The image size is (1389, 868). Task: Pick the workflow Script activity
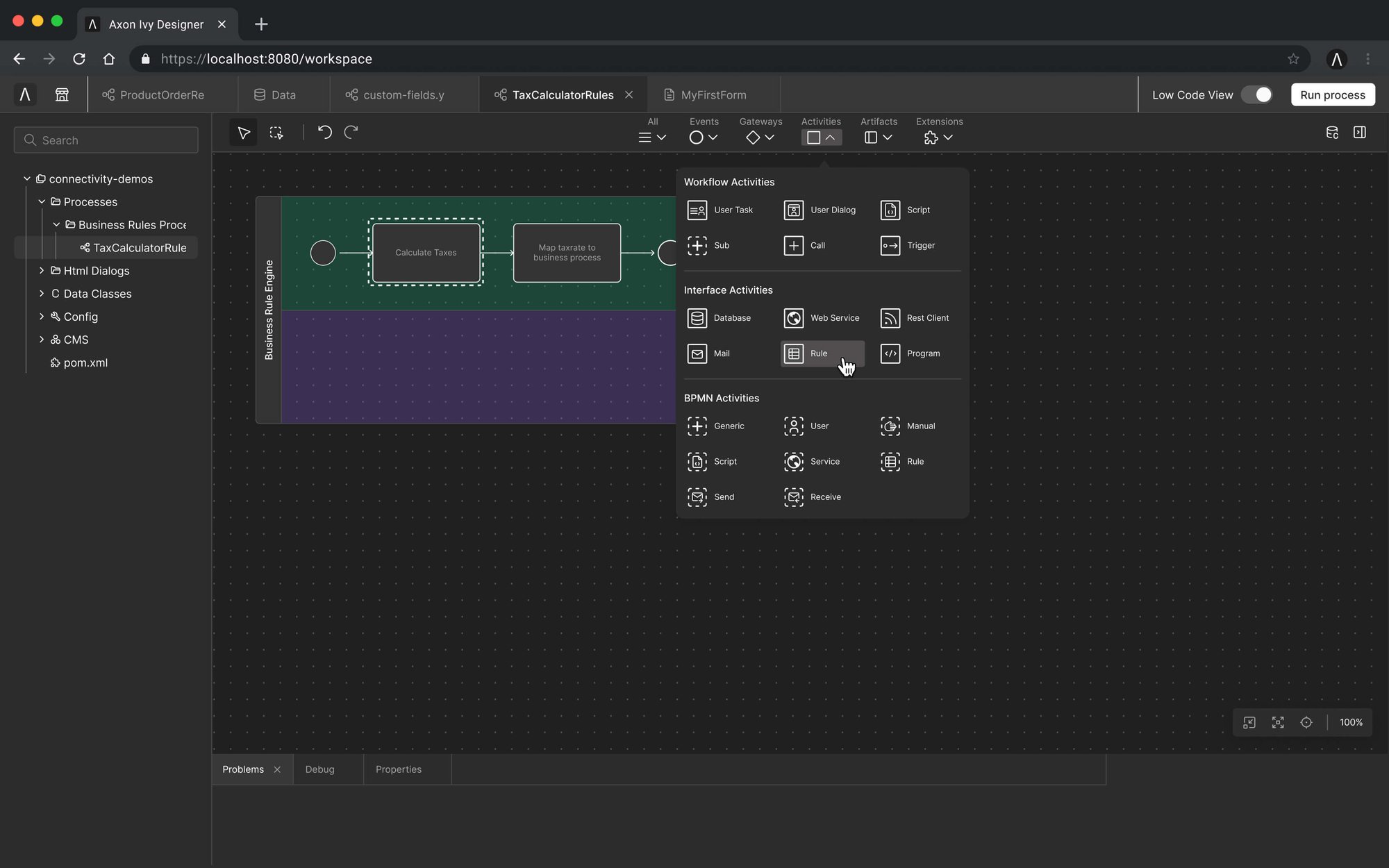point(906,210)
